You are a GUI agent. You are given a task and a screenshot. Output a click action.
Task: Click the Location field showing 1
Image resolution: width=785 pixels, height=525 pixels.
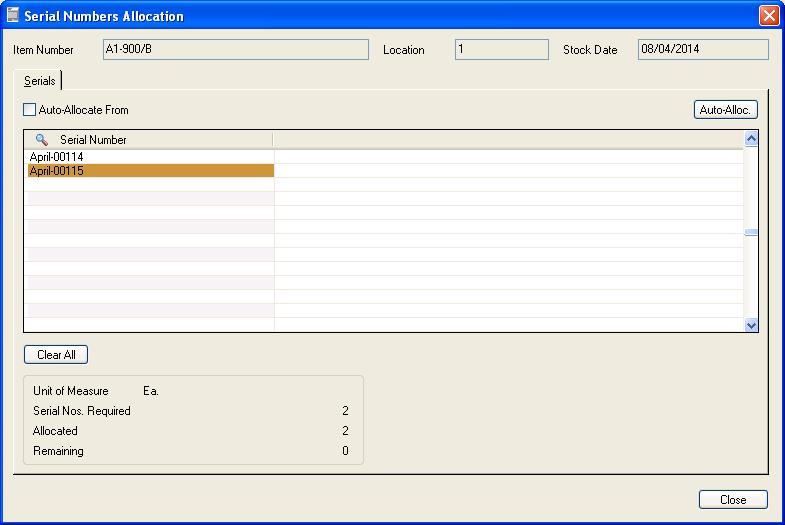click(x=502, y=50)
